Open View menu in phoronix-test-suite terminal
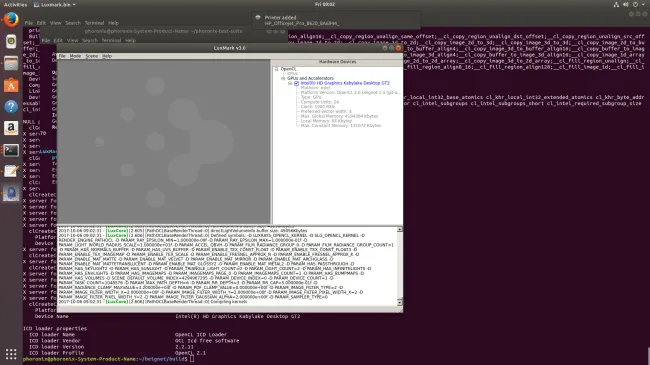Image resolution: width=650 pixels, height=365 pixels. 73,41
